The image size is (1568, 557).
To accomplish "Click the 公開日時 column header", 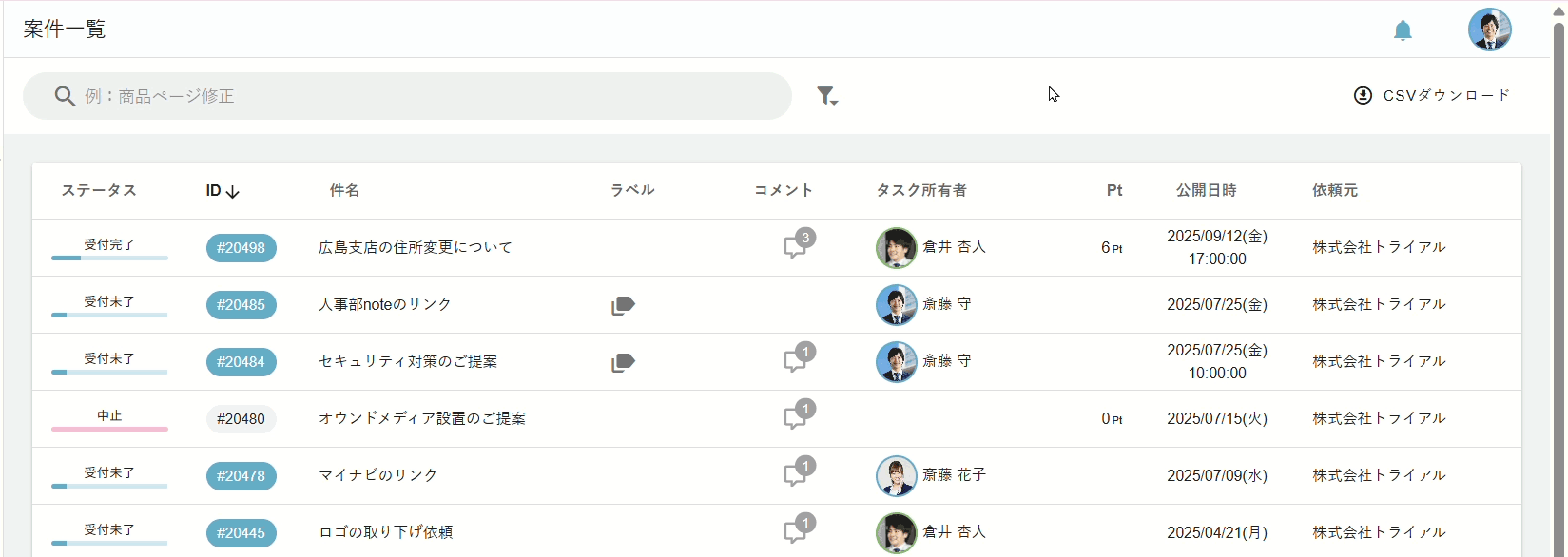I will click(1206, 190).
